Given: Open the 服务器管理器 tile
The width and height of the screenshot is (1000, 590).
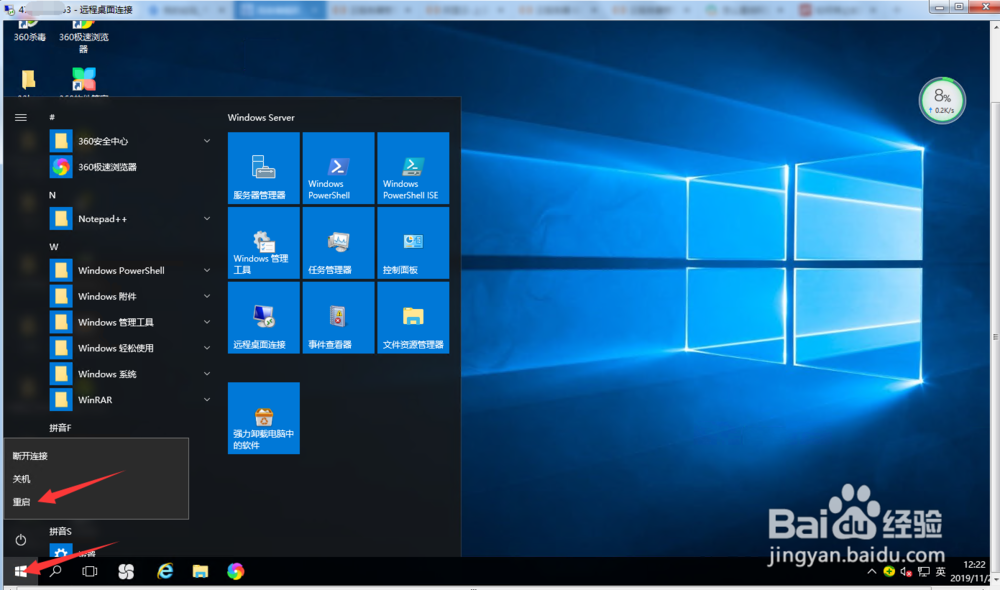Looking at the screenshot, I should coord(263,168).
